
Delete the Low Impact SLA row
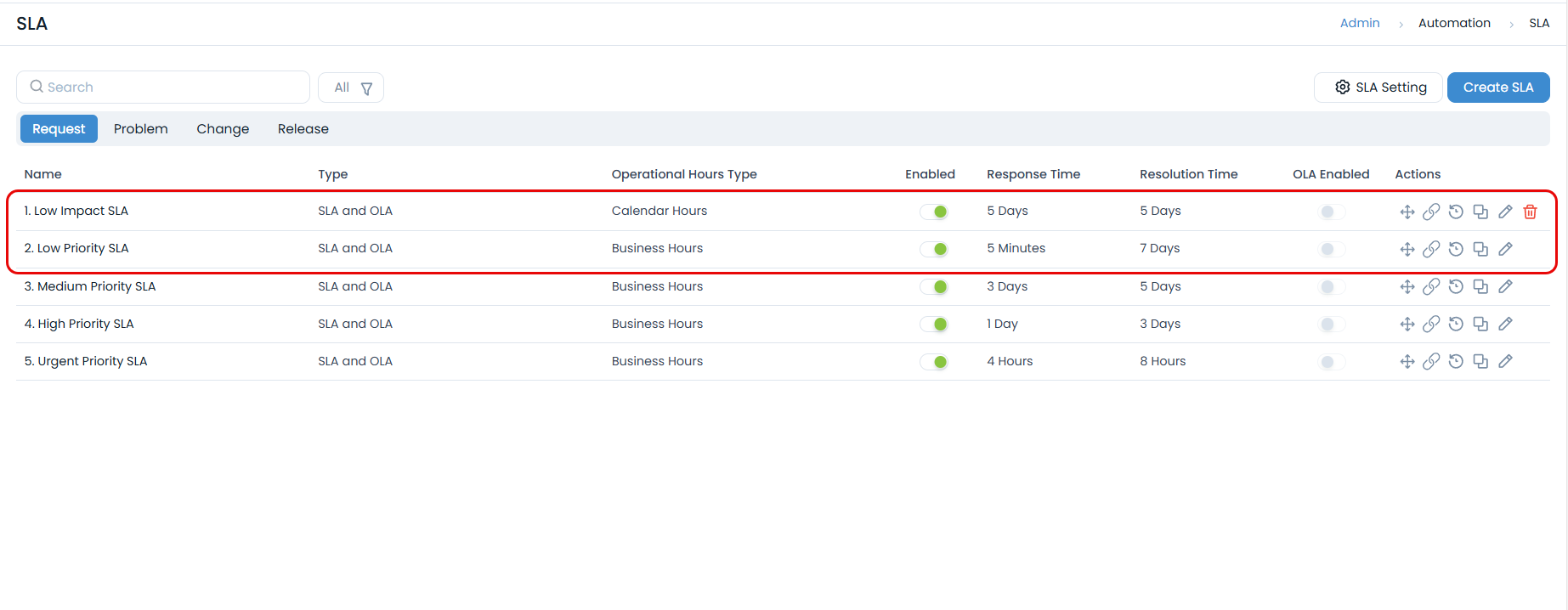[1530, 212]
